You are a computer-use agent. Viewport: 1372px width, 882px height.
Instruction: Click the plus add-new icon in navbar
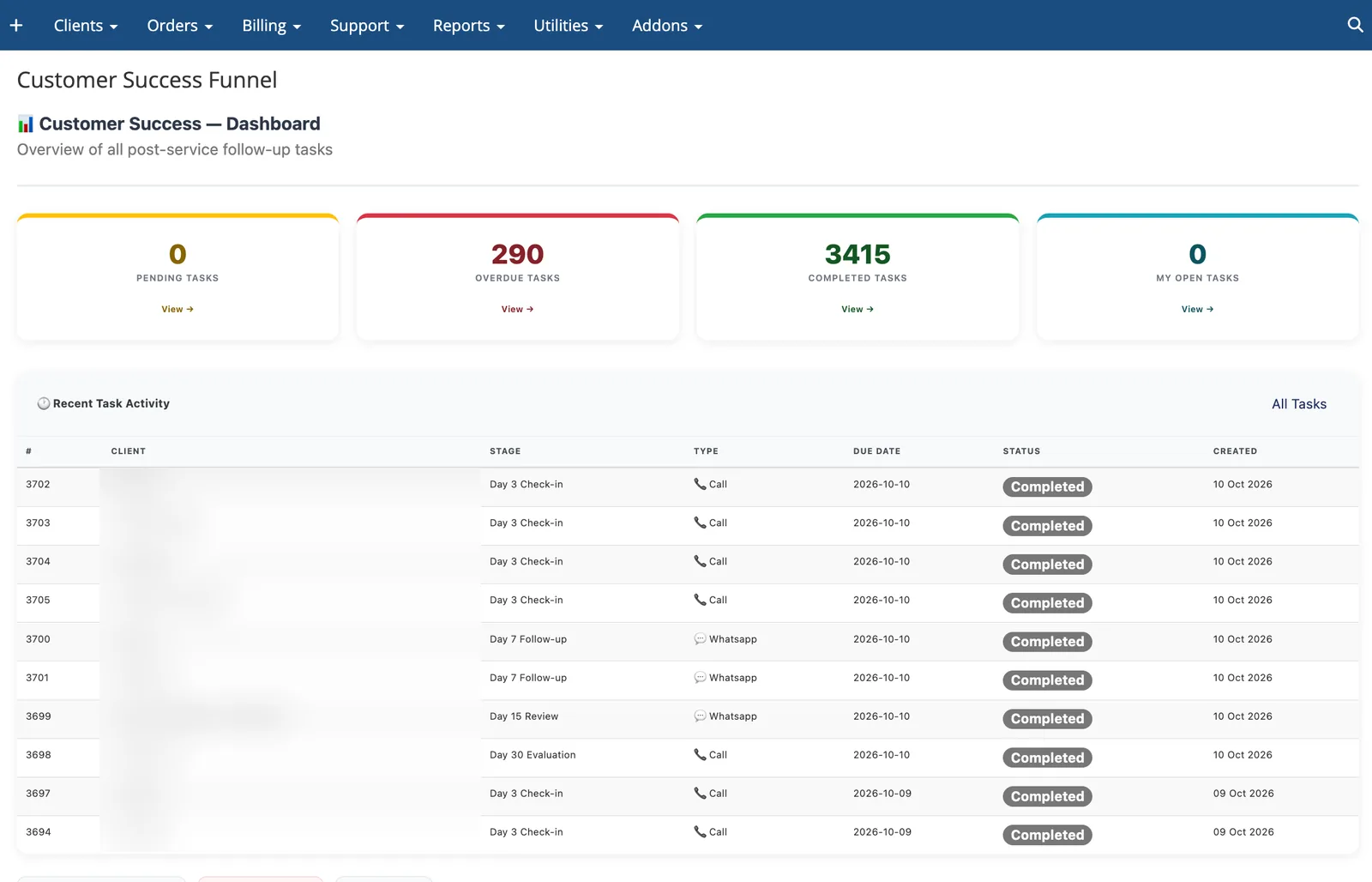(x=16, y=25)
